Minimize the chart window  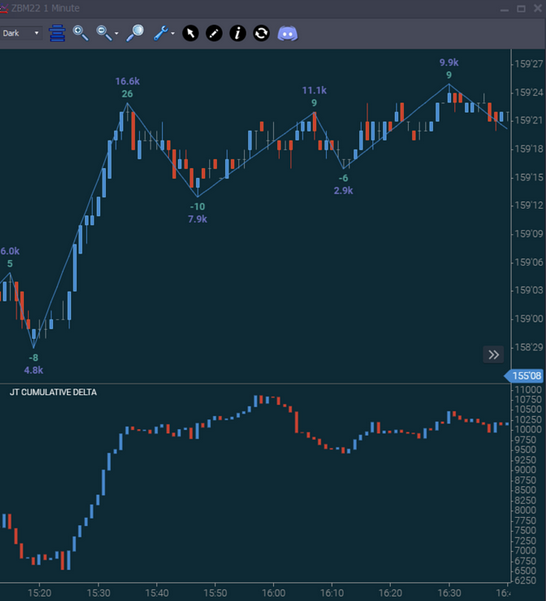click(x=505, y=9)
